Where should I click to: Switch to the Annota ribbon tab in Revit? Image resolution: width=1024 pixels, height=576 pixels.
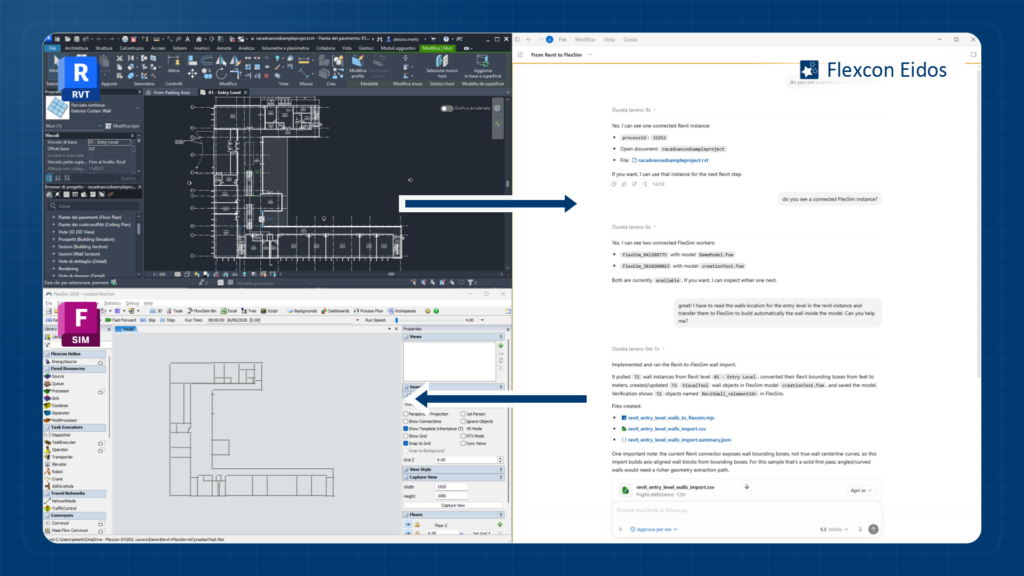(x=224, y=48)
